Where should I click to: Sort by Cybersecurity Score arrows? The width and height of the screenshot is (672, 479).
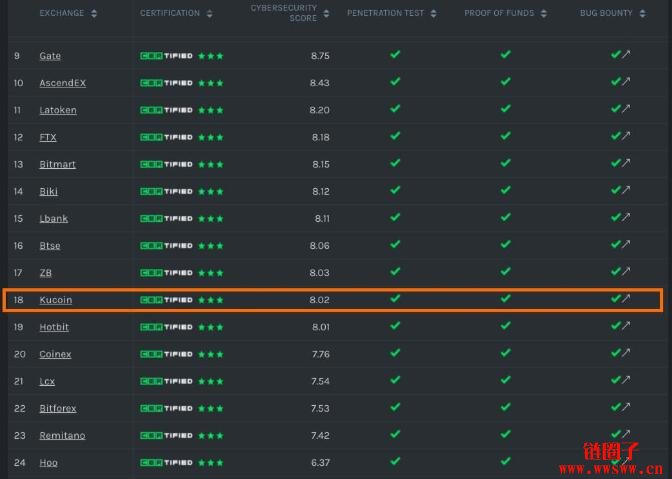point(326,13)
